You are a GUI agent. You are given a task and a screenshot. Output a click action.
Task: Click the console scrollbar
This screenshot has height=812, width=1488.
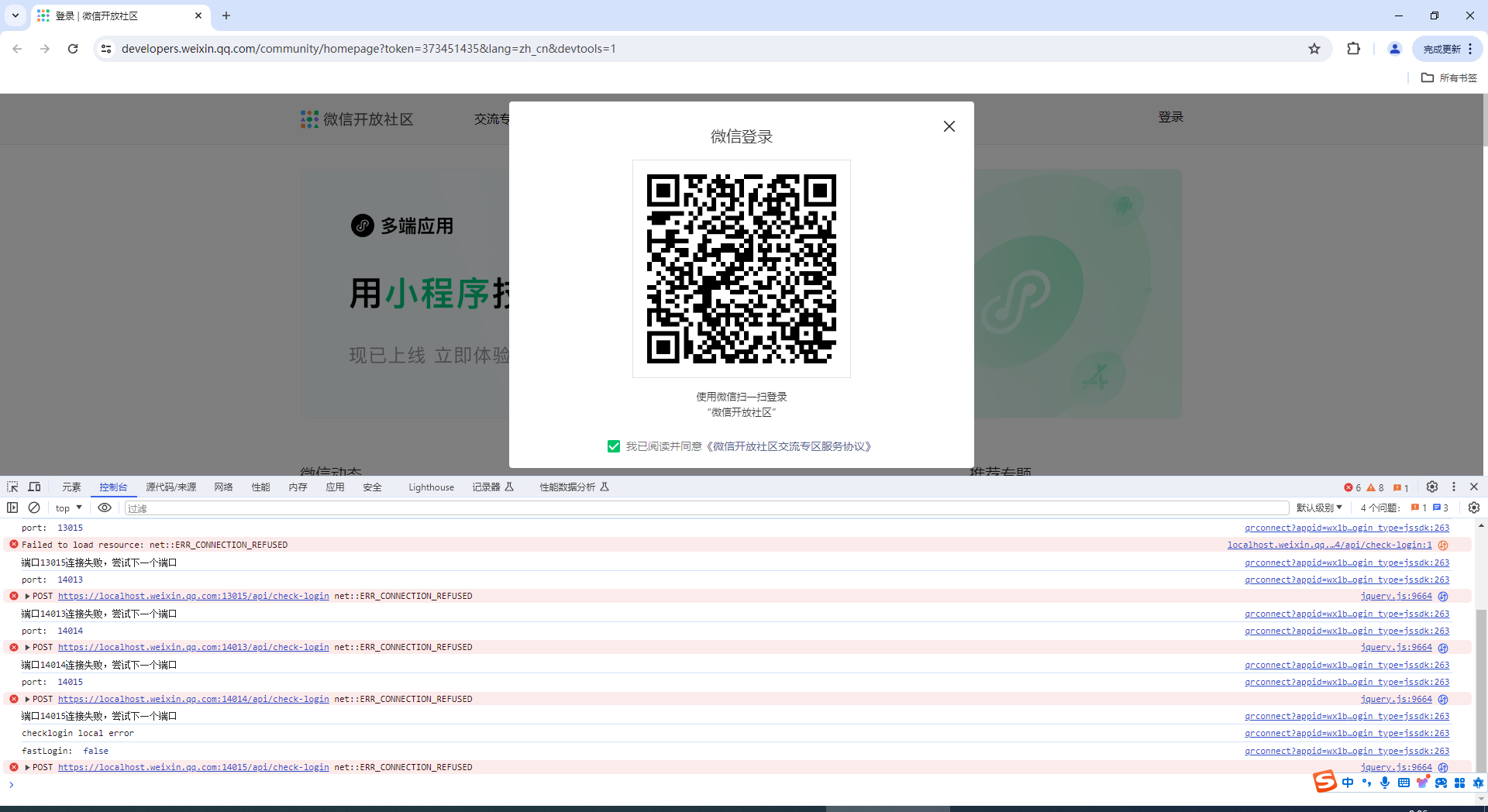click(1481, 690)
